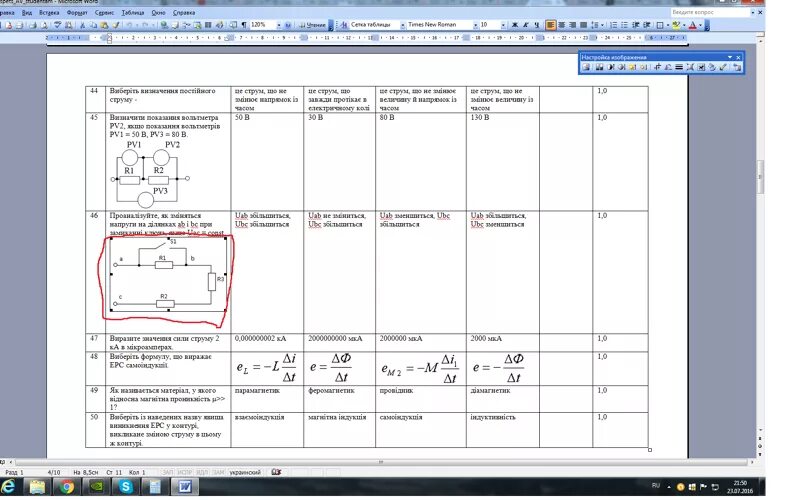Toggle numbered list
Image resolution: width=800 pixels, height=500 pixels.
tap(613, 24)
